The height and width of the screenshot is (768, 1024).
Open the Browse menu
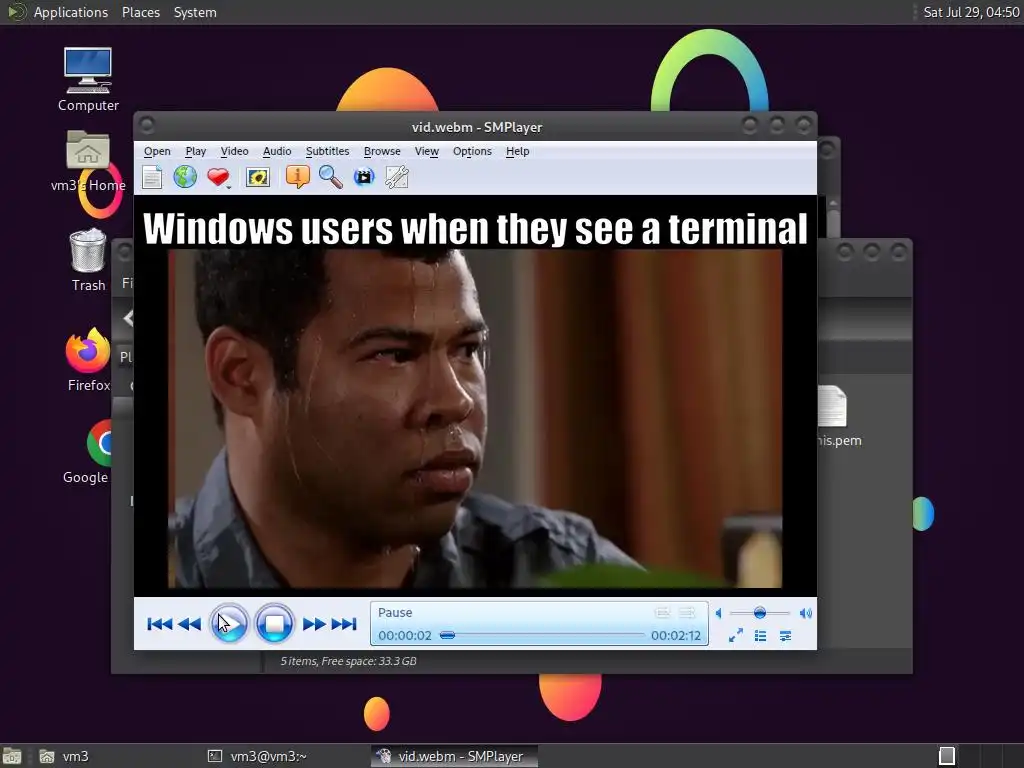click(382, 152)
